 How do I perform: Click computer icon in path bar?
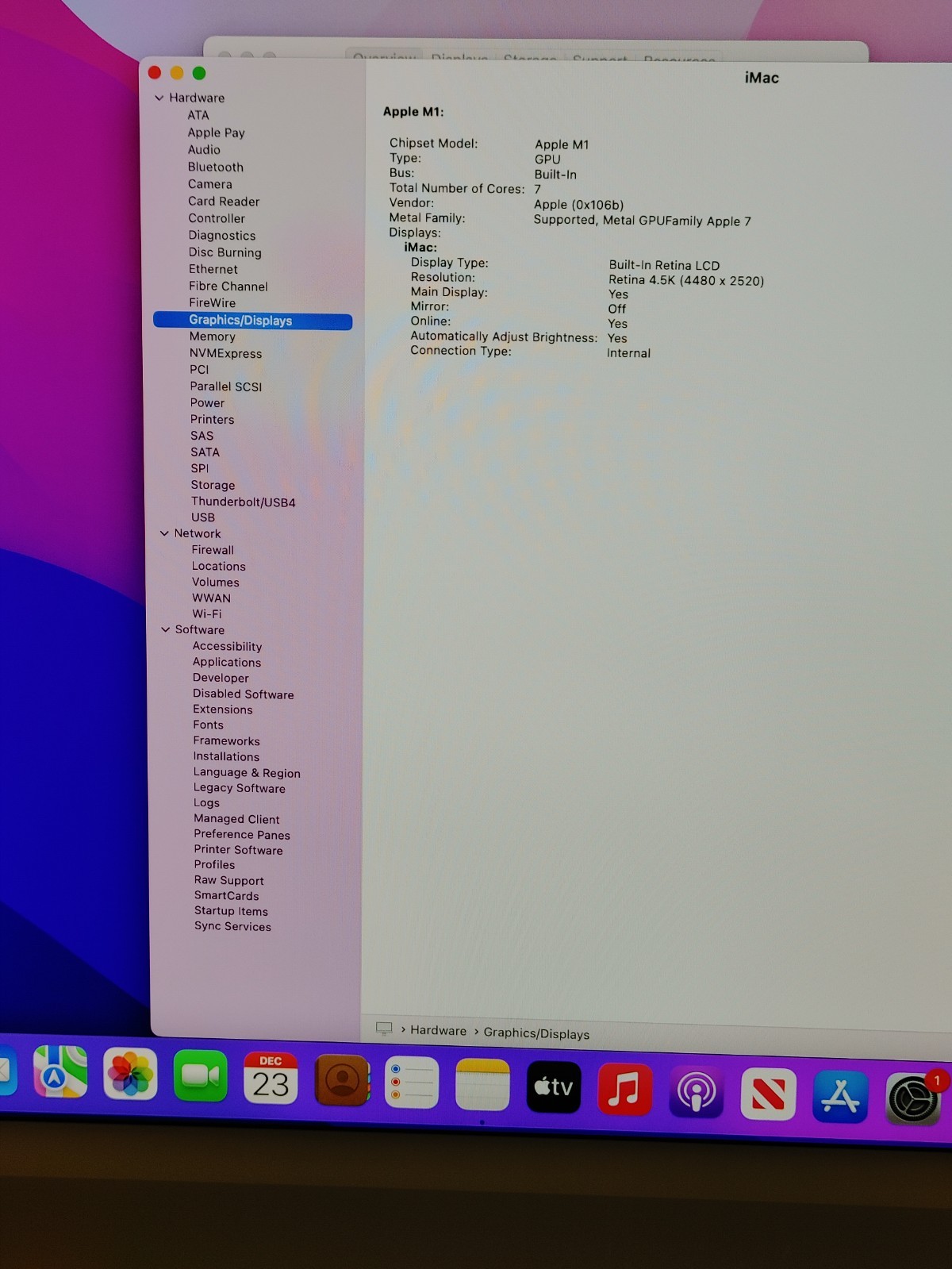point(384,1029)
